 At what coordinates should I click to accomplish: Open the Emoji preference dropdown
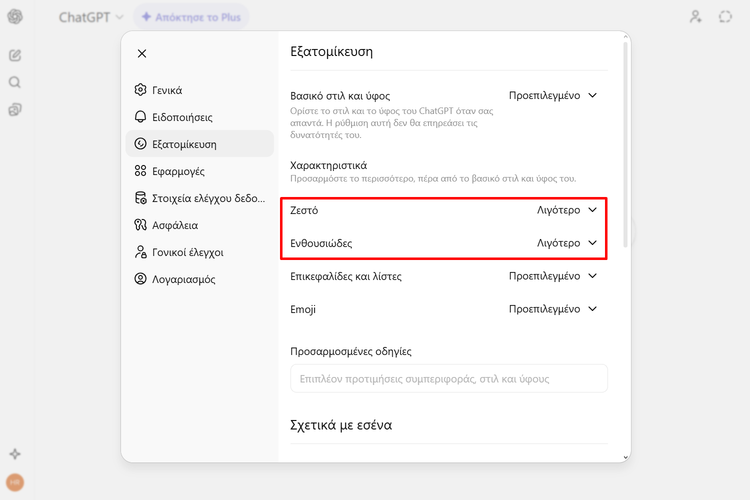click(x=553, y=310)
